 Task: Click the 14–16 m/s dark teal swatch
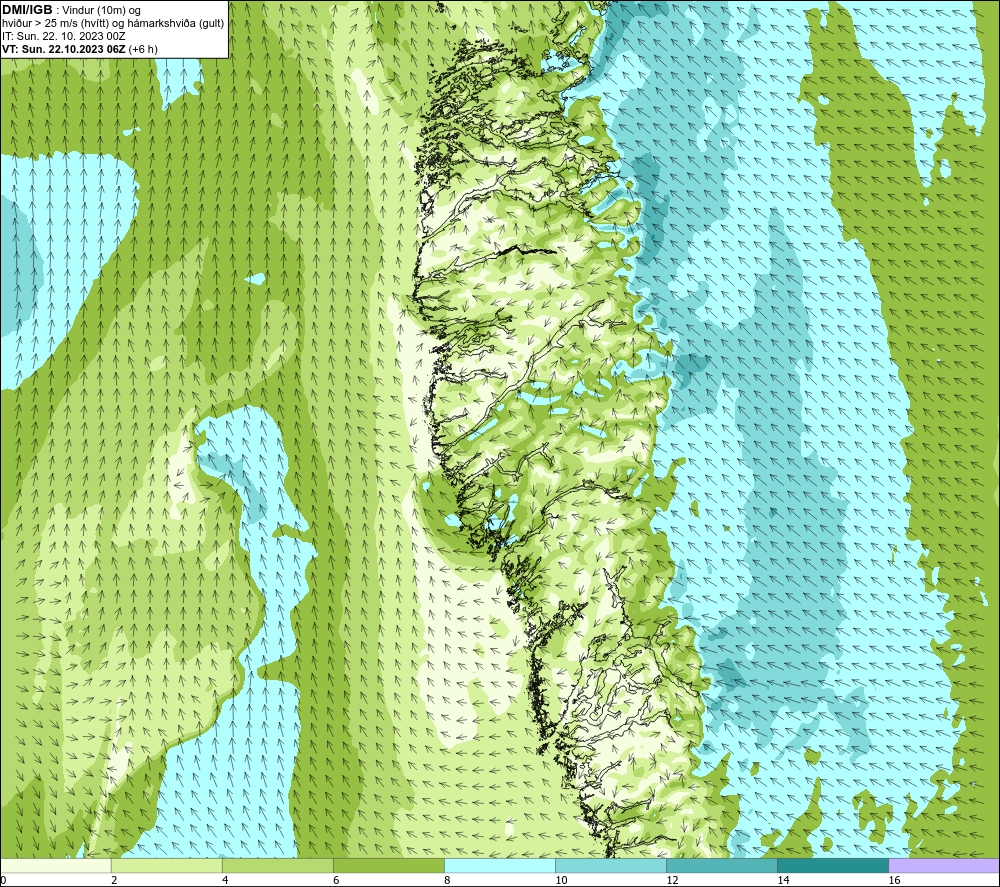pos(832,865)
